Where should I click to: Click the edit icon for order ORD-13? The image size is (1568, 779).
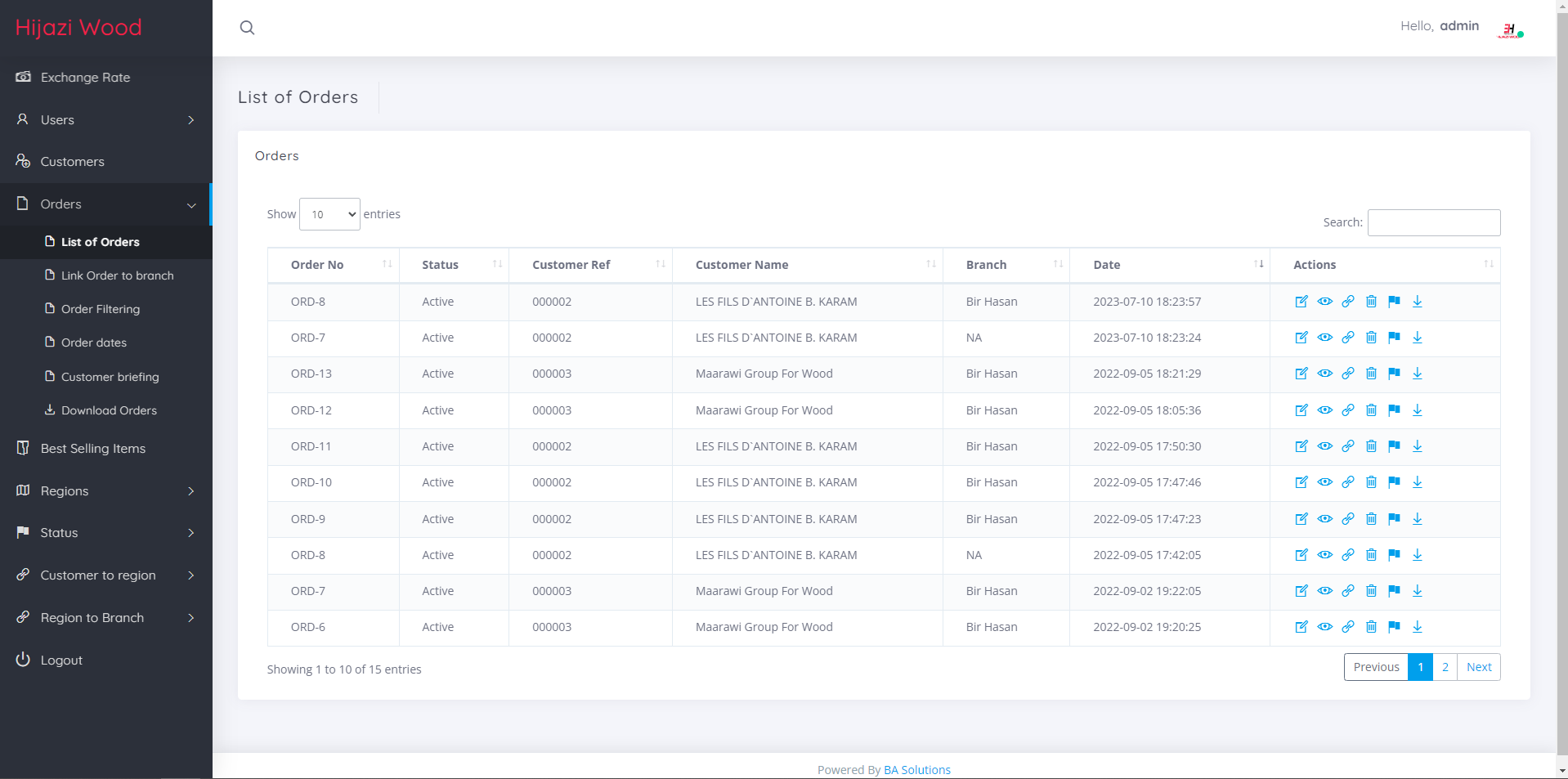pyautogui.click(x=1301, y=374)
